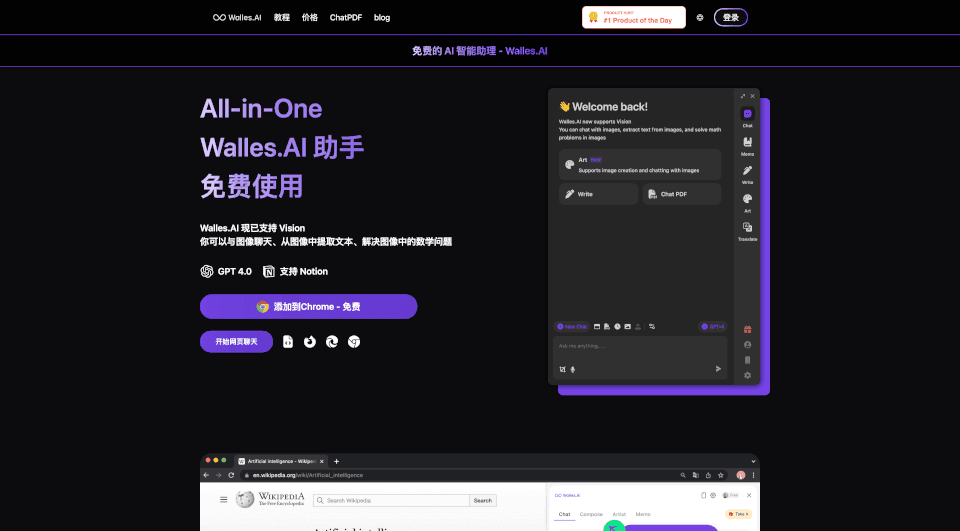Click the send arrow in chat box
Viewport: 960px width, 531px height.
(x=718, y=369)
